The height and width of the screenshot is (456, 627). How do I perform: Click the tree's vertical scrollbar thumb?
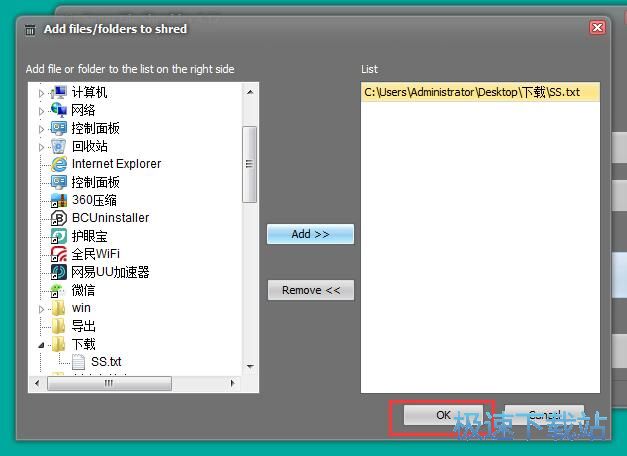[250, 164]
